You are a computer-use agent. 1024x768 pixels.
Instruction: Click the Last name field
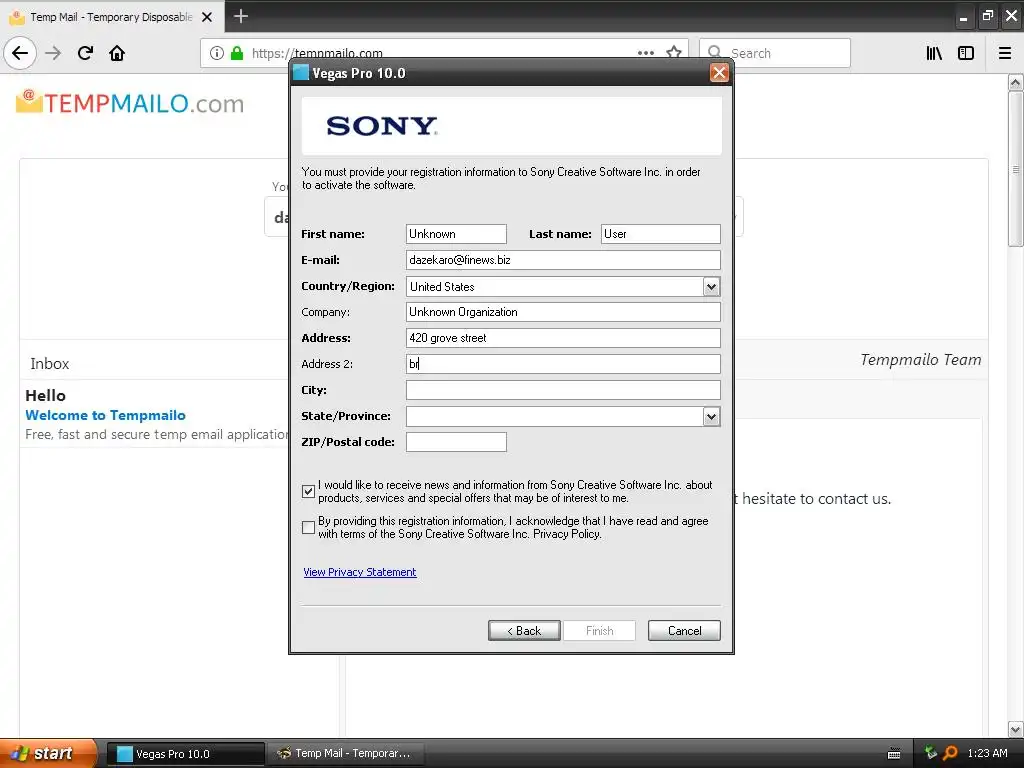pos(660,234)
